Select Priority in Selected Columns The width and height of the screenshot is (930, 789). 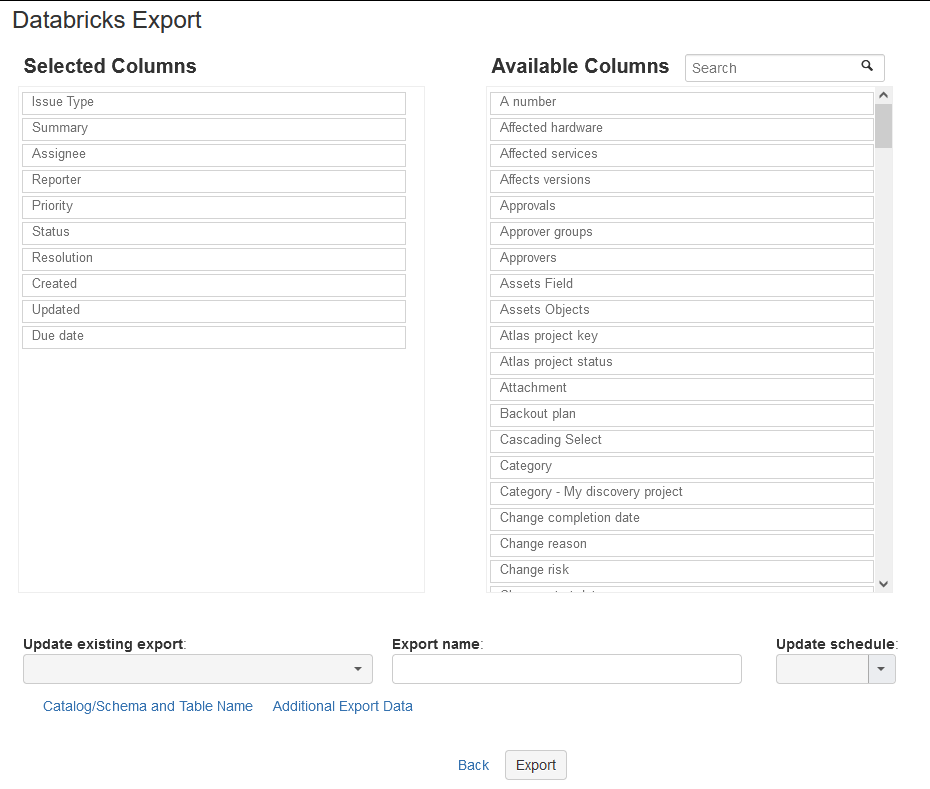point(214,208)
